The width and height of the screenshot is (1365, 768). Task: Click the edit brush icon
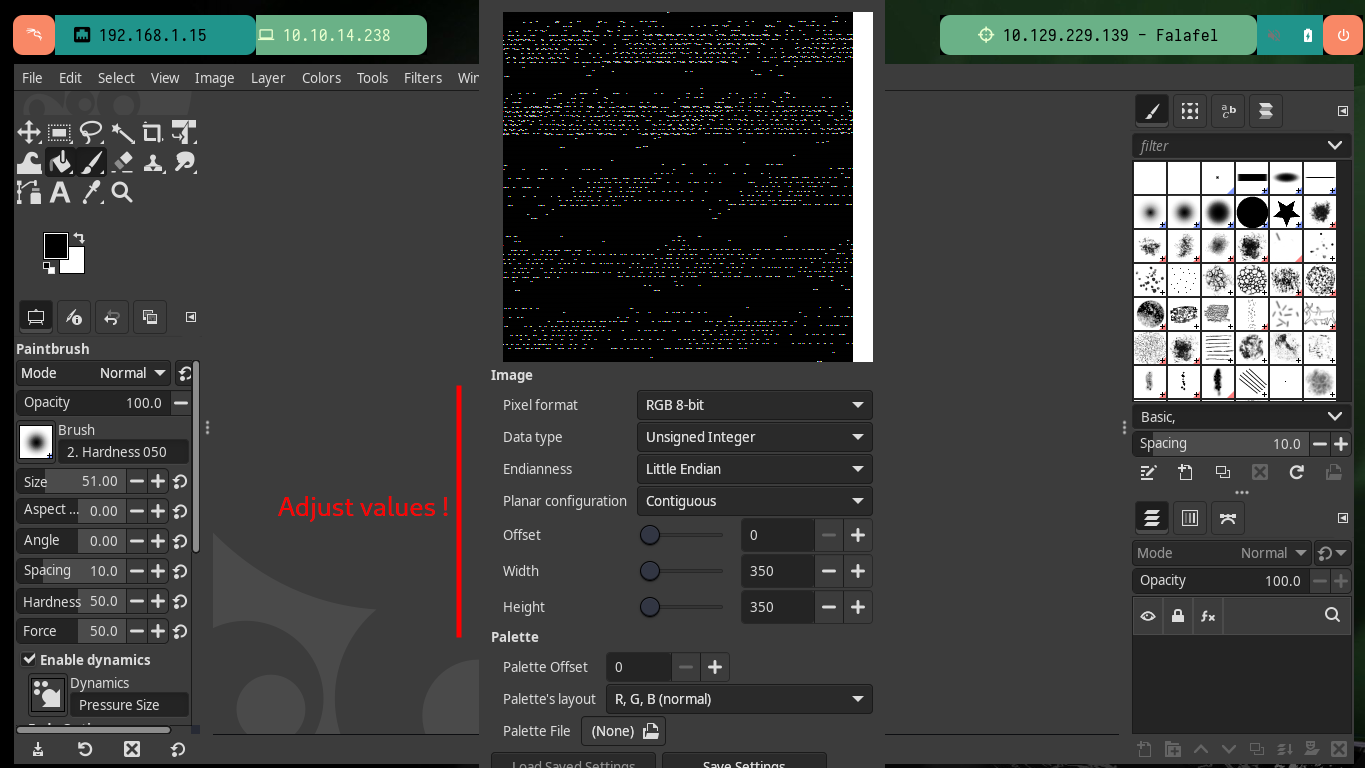(x=1148, y=472)
